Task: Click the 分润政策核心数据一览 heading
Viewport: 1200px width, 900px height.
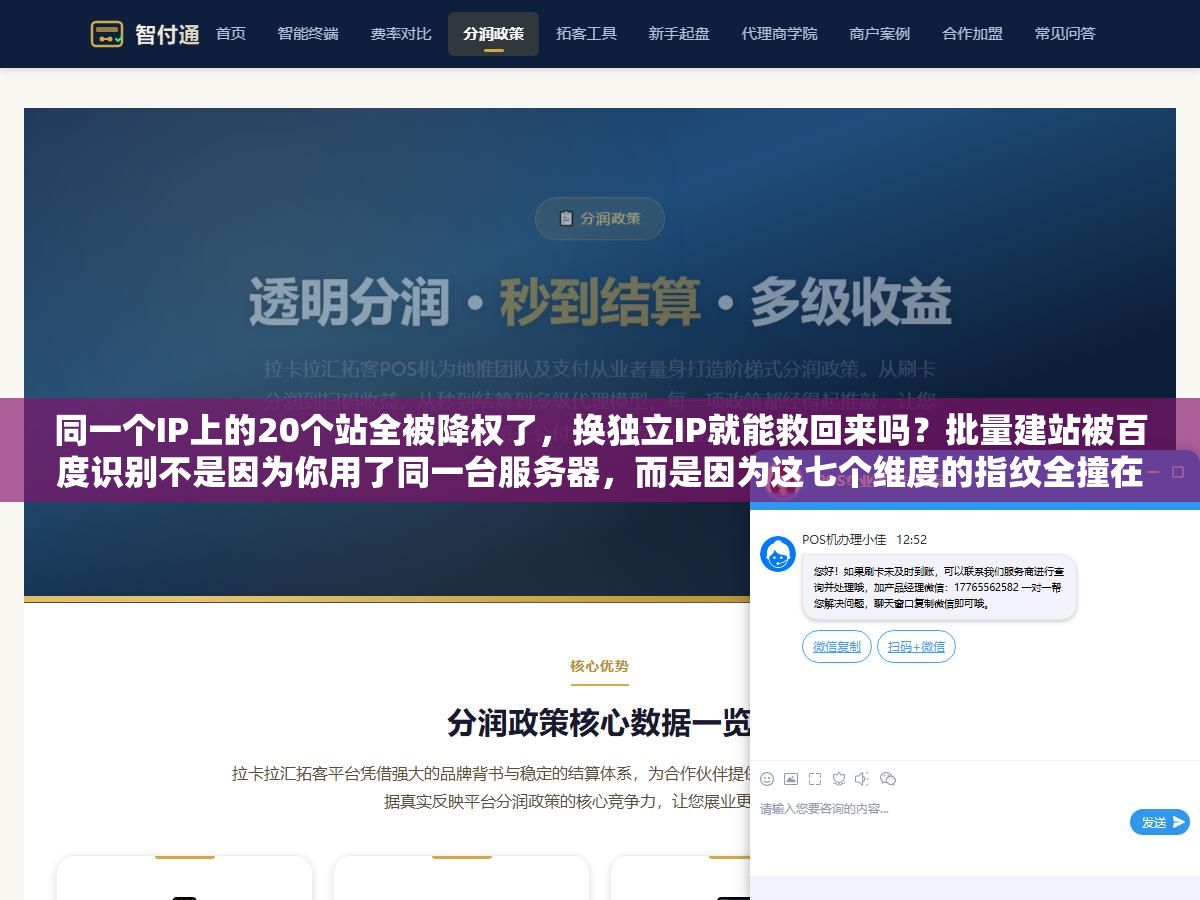Action: point(599,723)
